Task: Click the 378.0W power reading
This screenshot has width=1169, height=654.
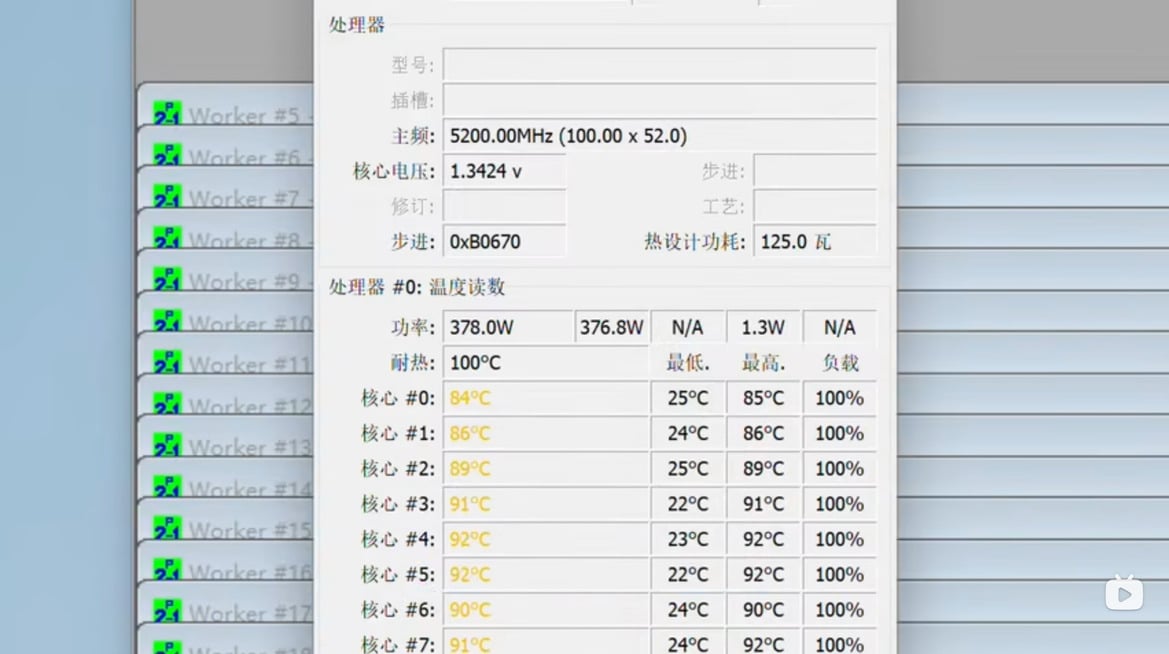Action: pos(508,327)
